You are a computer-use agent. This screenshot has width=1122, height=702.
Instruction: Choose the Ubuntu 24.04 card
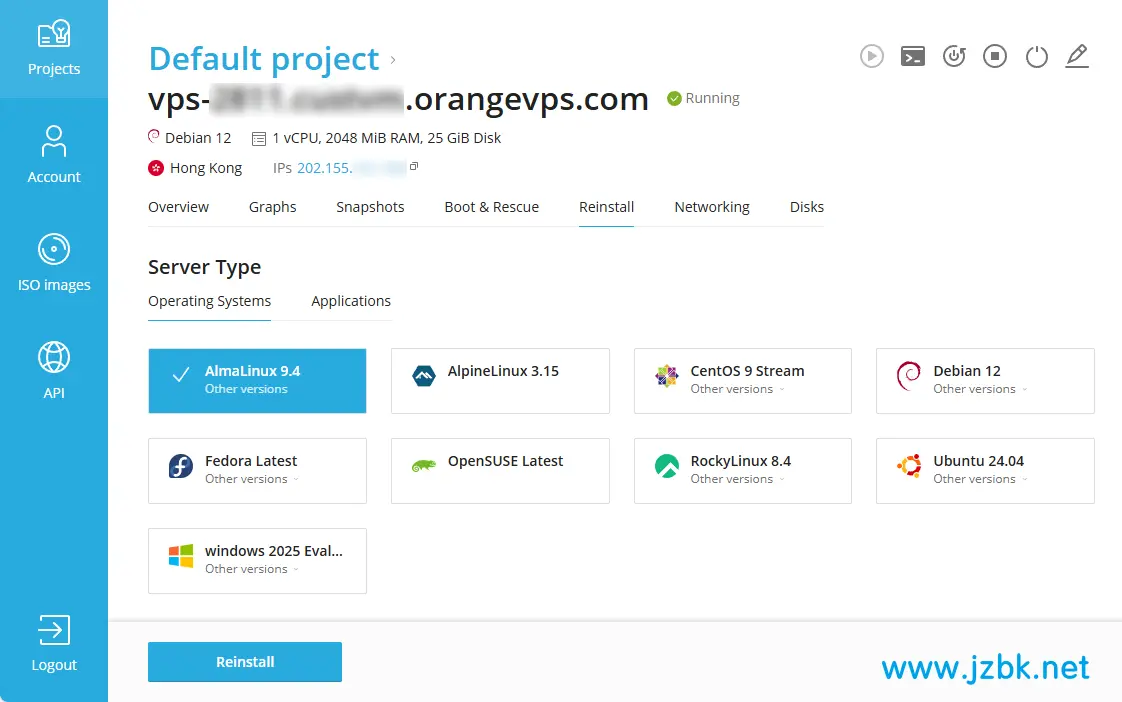985,471
